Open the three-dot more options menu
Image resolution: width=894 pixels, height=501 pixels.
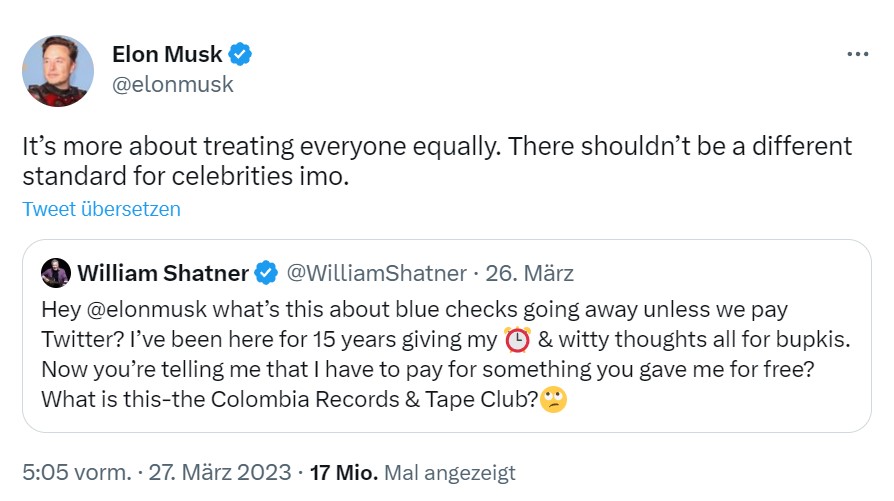coord(857,55)
